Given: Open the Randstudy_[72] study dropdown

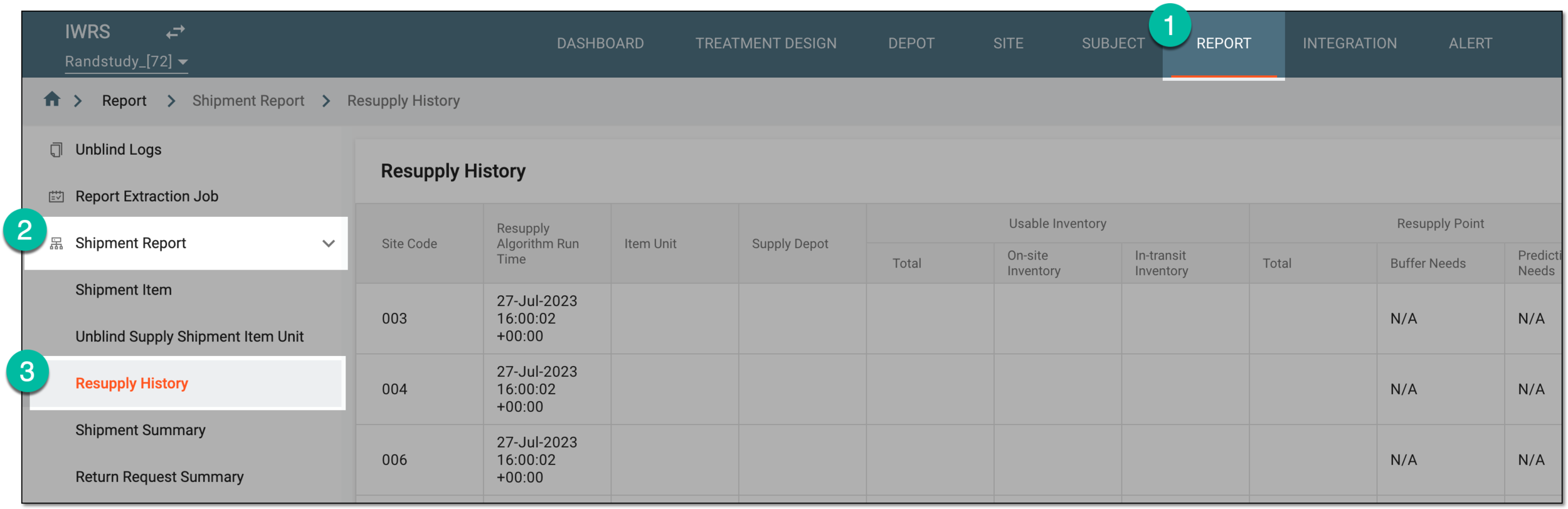Looking at the screenshot, I should pyautogui.click(x=126, y=61).
